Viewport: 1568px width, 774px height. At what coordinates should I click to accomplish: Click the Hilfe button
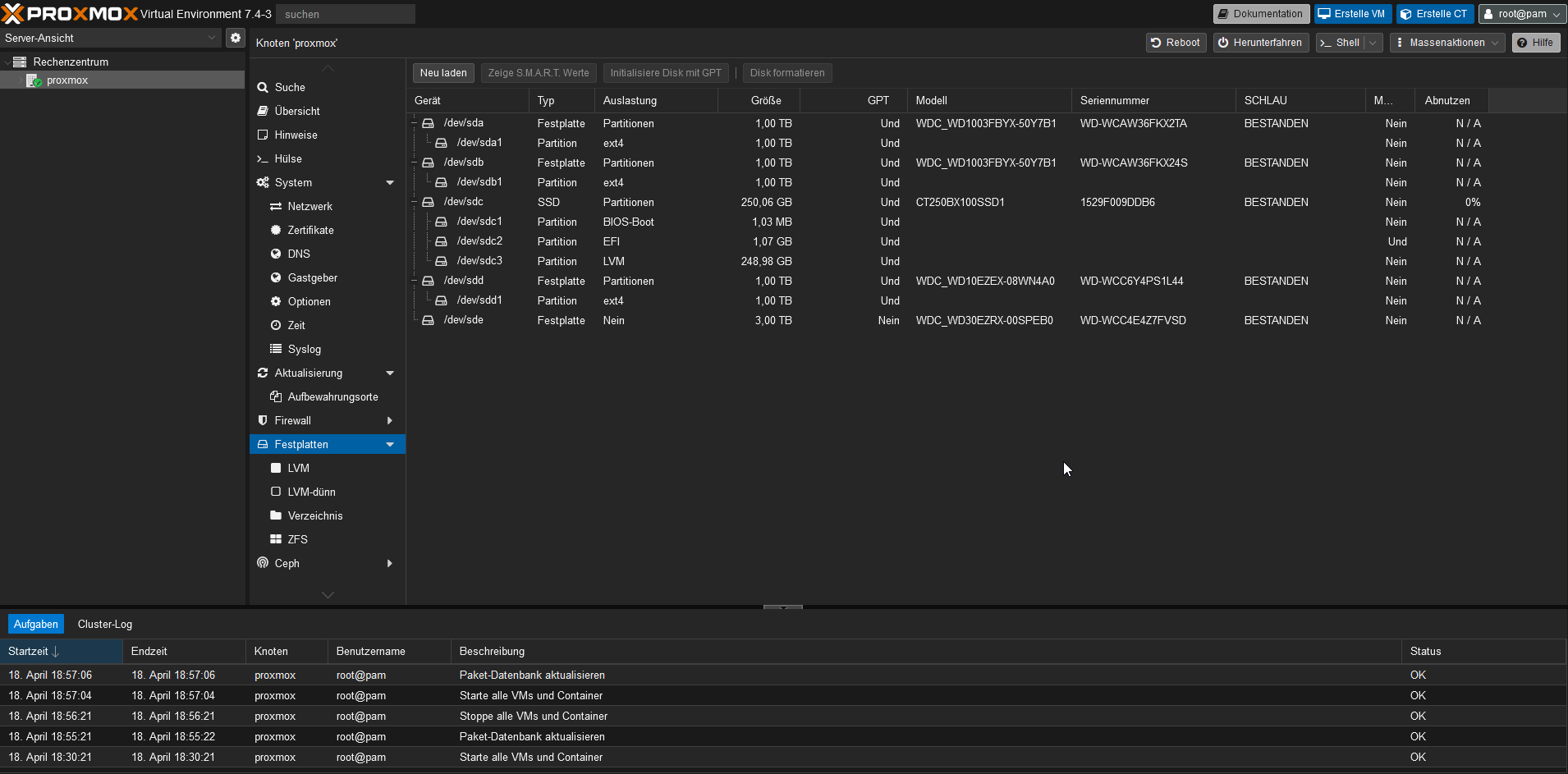pyautogui.click(x=1535, y=43)
